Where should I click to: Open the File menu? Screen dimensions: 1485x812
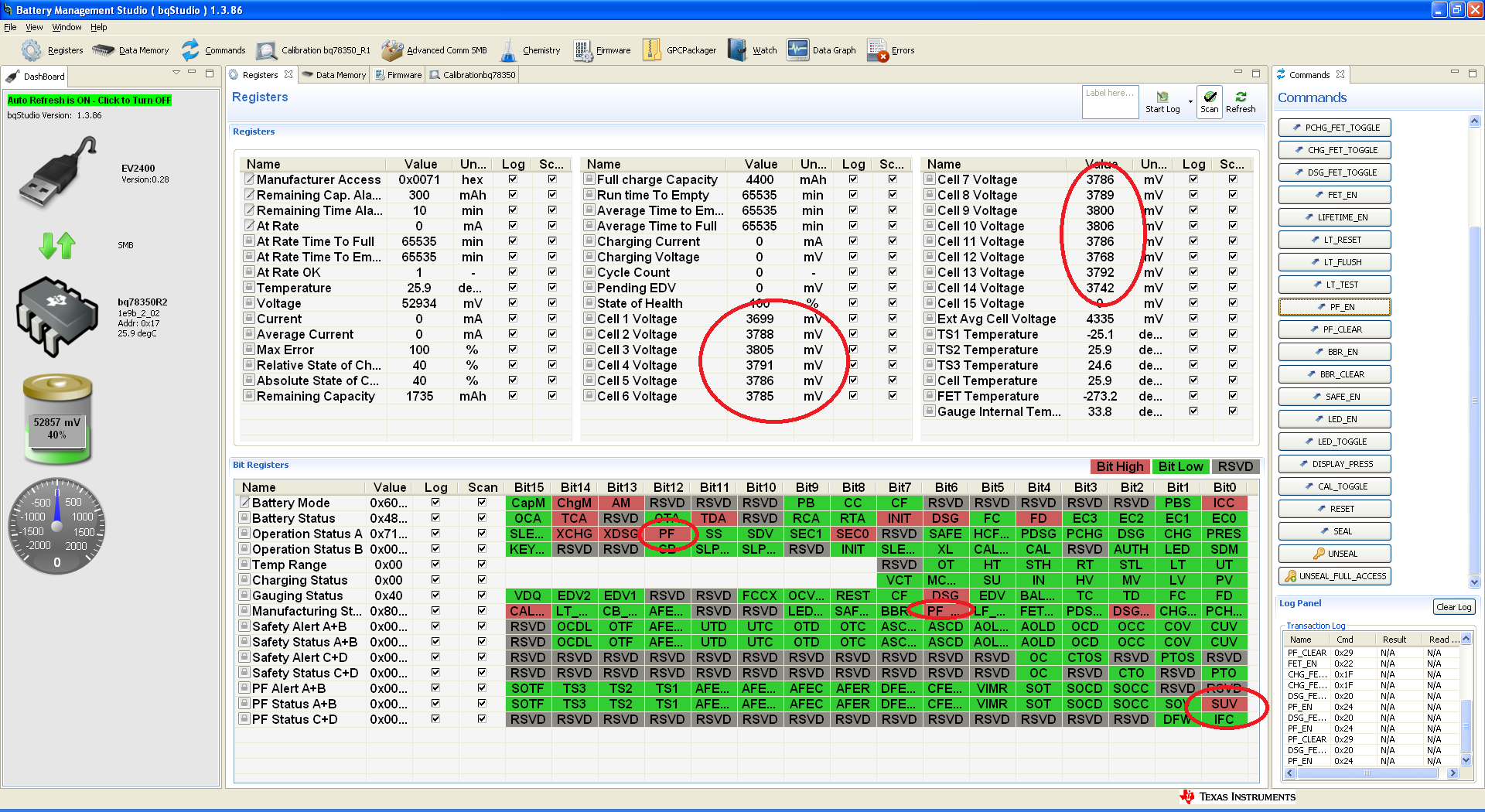[x=10, y=27]
